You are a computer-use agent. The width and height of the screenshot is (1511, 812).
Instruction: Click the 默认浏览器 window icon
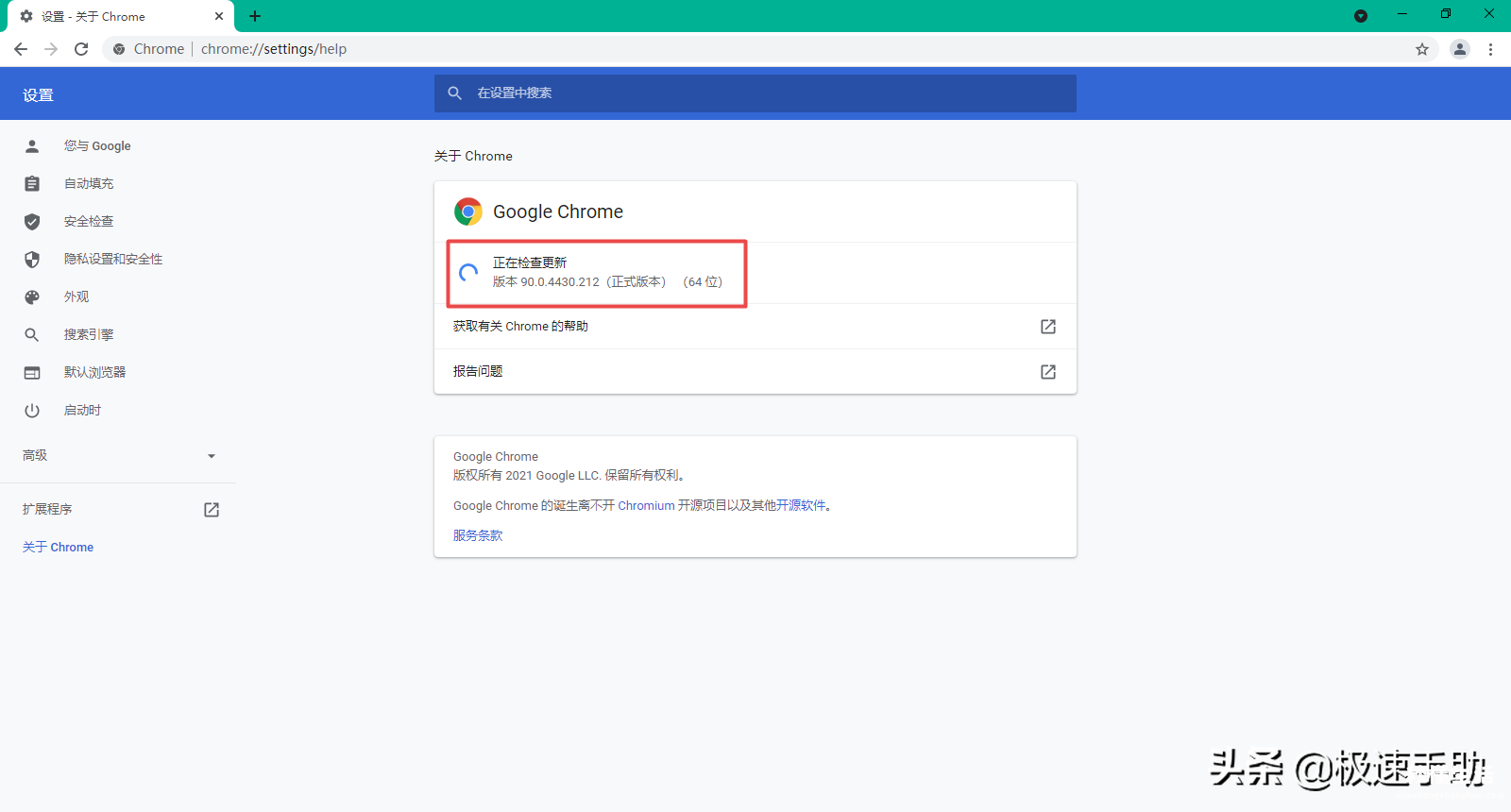tap(32, 373)
